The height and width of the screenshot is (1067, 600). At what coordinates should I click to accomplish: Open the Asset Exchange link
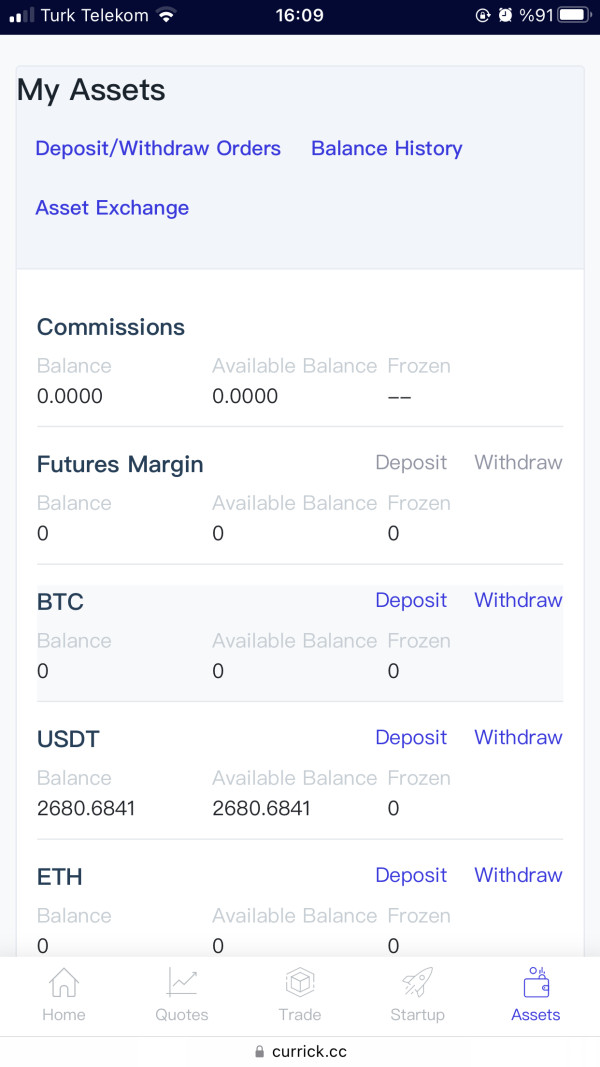(x=112, y=208)
